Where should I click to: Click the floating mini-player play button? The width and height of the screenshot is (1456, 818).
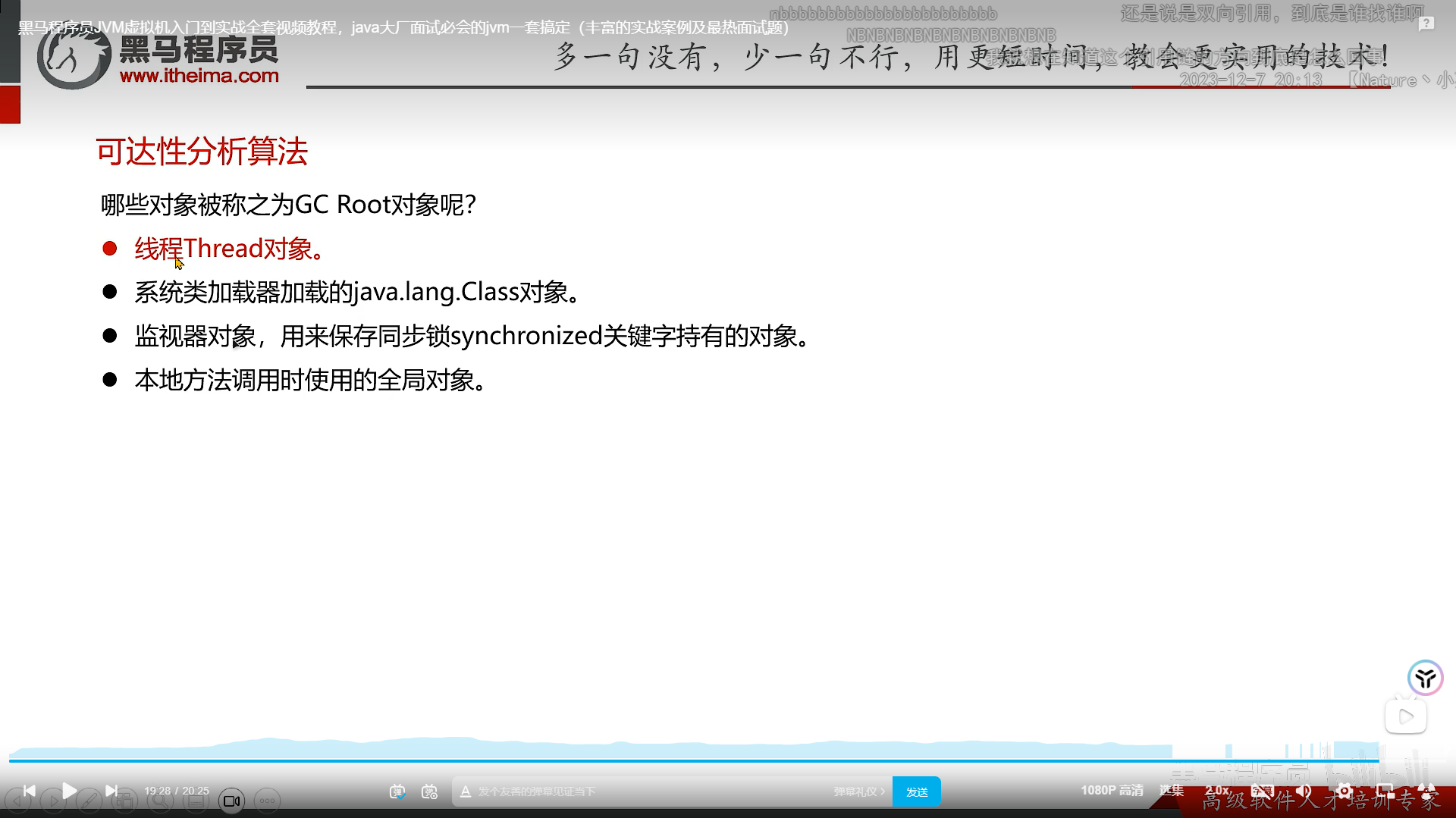click(1405, 716)
